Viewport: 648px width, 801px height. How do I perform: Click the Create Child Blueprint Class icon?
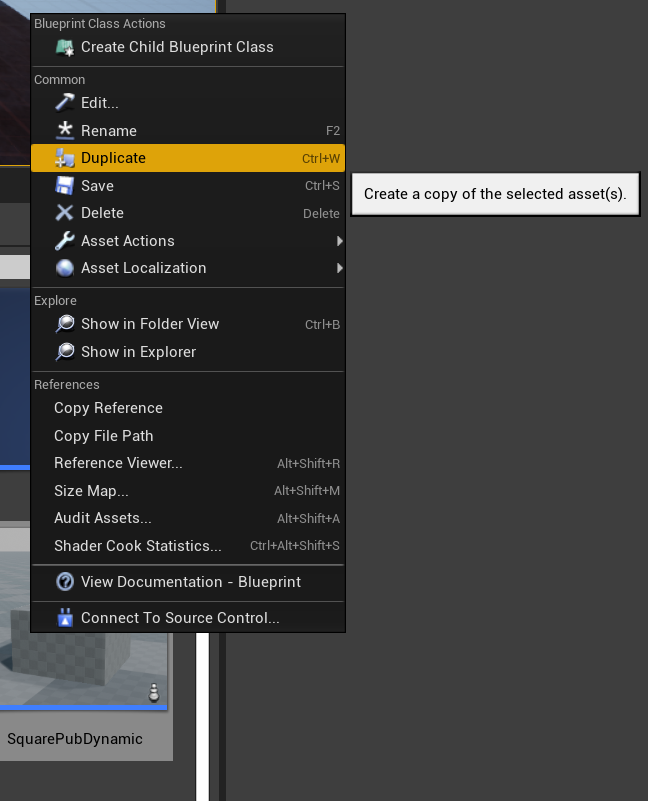(x=65, y=48)
